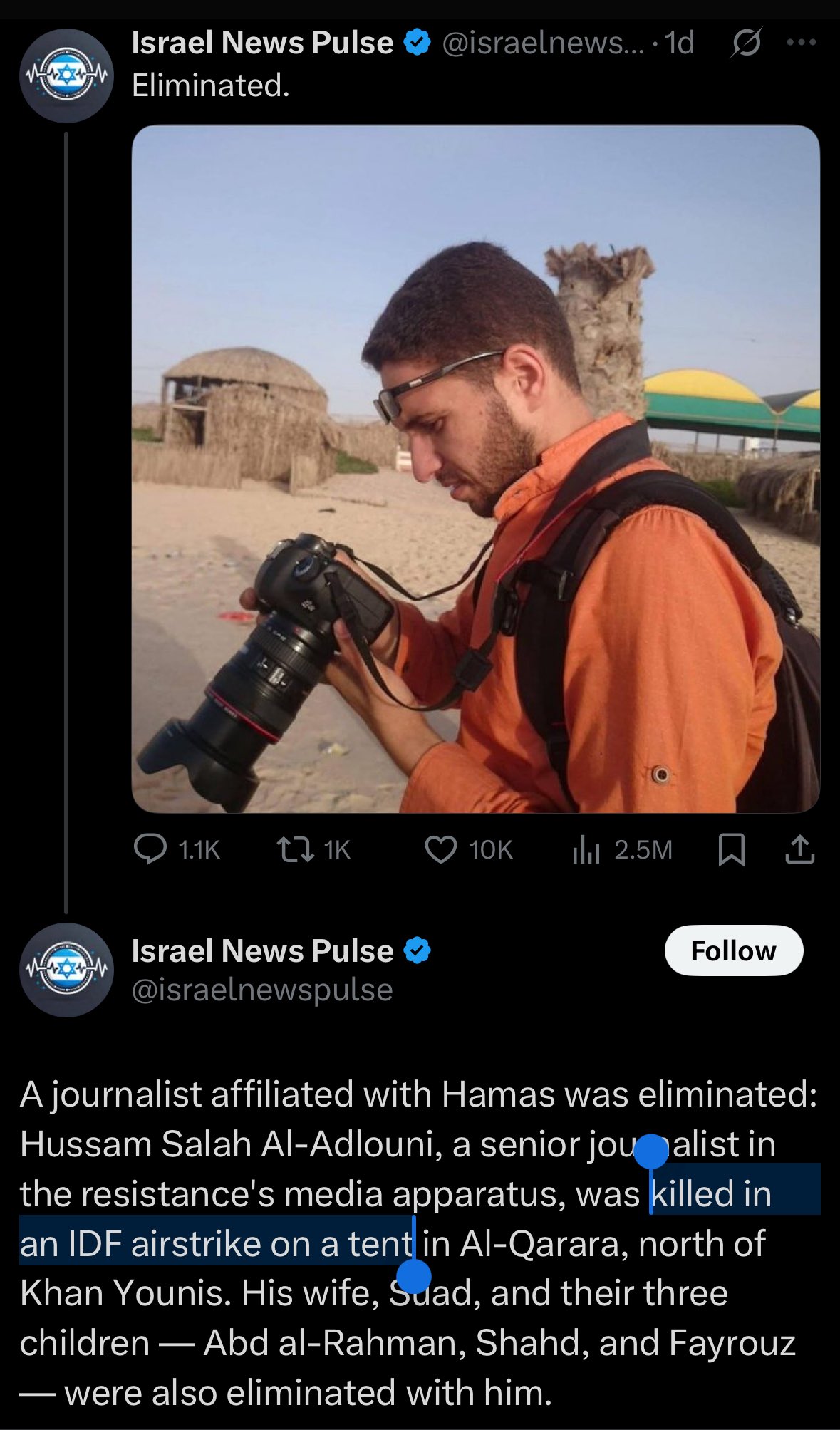The width and height of the screenshot is (840, 1430).
Task: View post analytics bar chart icon
Action: point(586,849)
